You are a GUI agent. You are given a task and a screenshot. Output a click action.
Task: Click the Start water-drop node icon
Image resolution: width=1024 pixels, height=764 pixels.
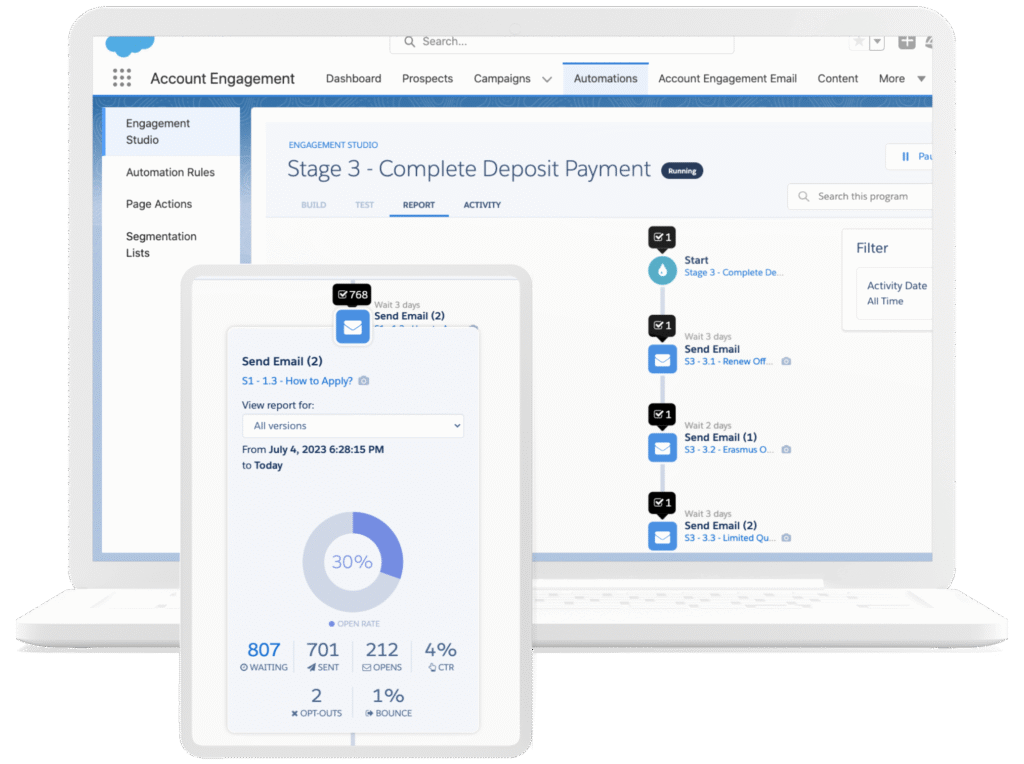[x=661, y=270]
